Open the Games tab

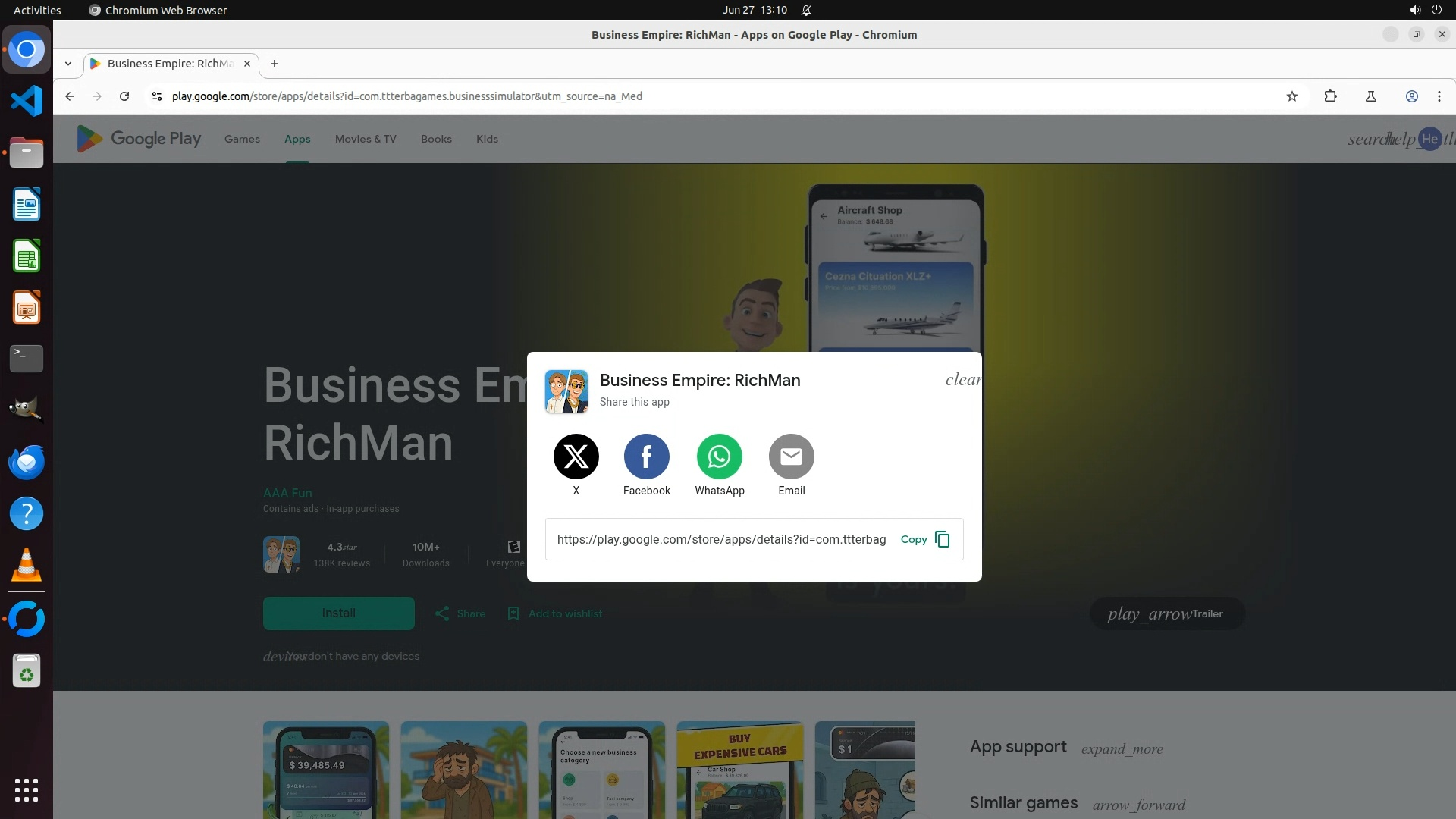[x=242, y=139]
